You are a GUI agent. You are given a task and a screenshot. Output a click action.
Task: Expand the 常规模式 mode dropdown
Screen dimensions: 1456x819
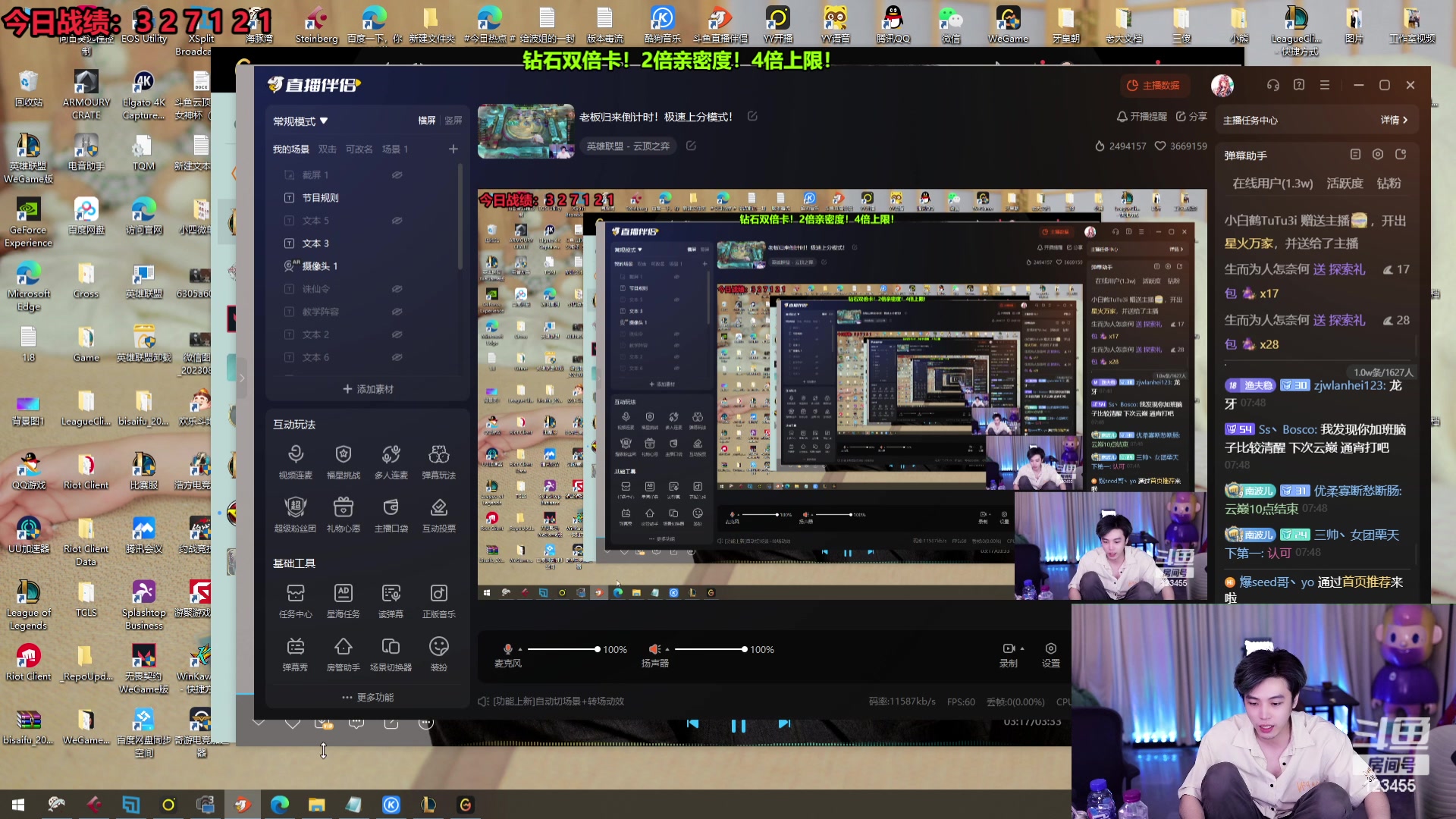pos(301,121)
